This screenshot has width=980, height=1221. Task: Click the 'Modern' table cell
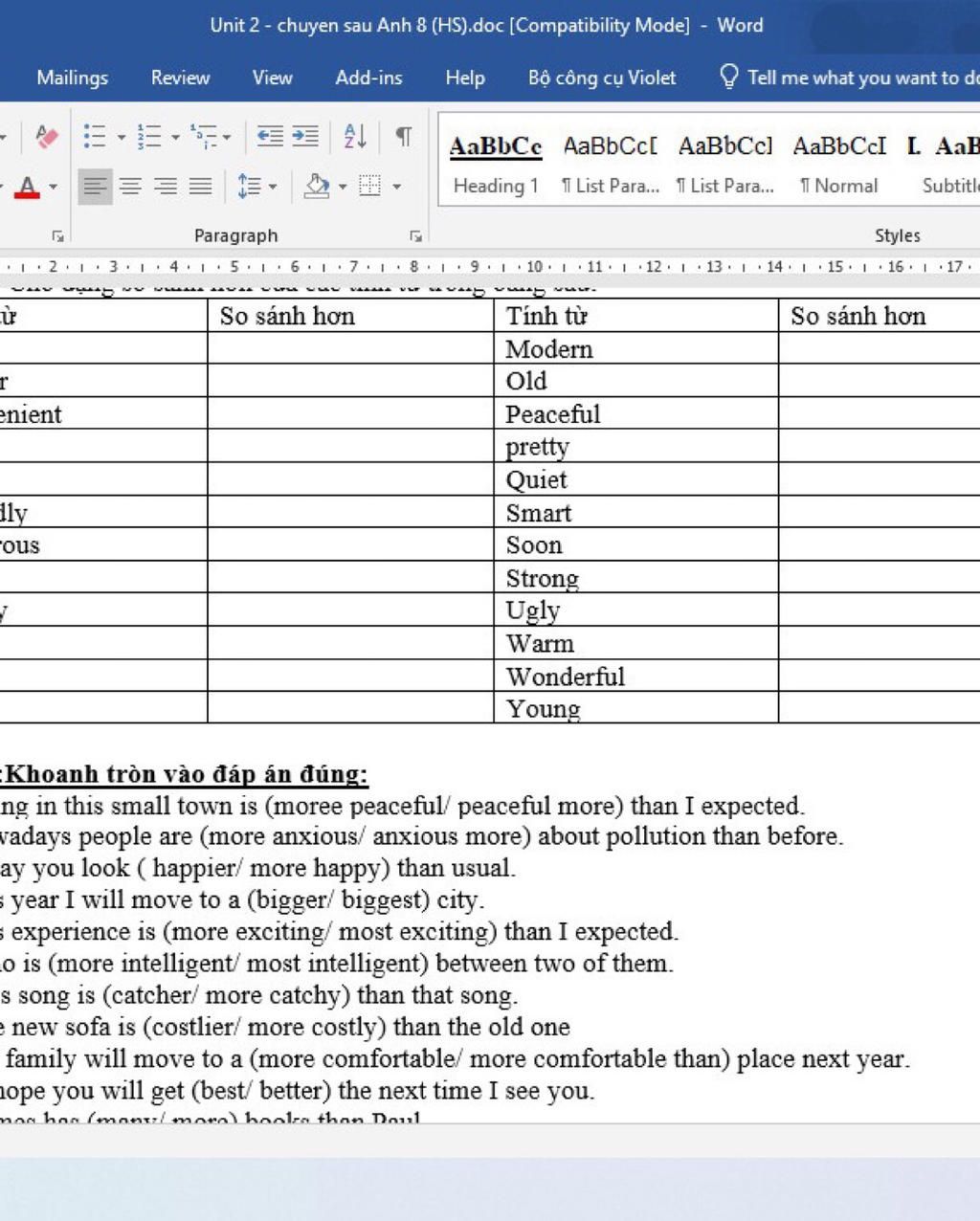coord(635,348)
